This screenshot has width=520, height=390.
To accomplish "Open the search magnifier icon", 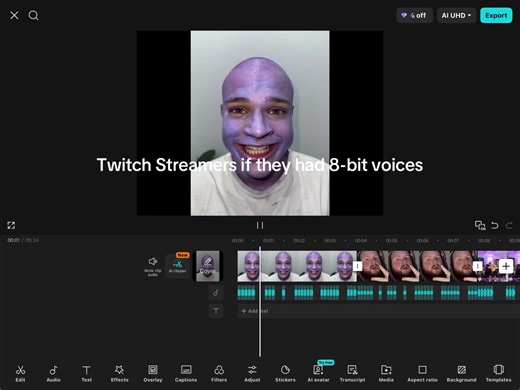I will pos(33,15).
